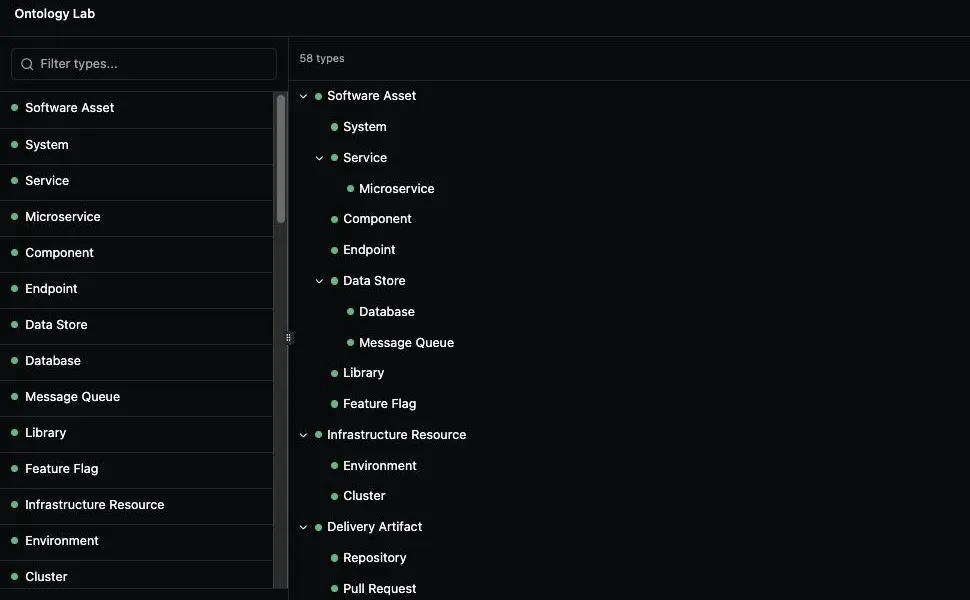
Task: Collapse the Service tree node
Action: tap(319, 158)
